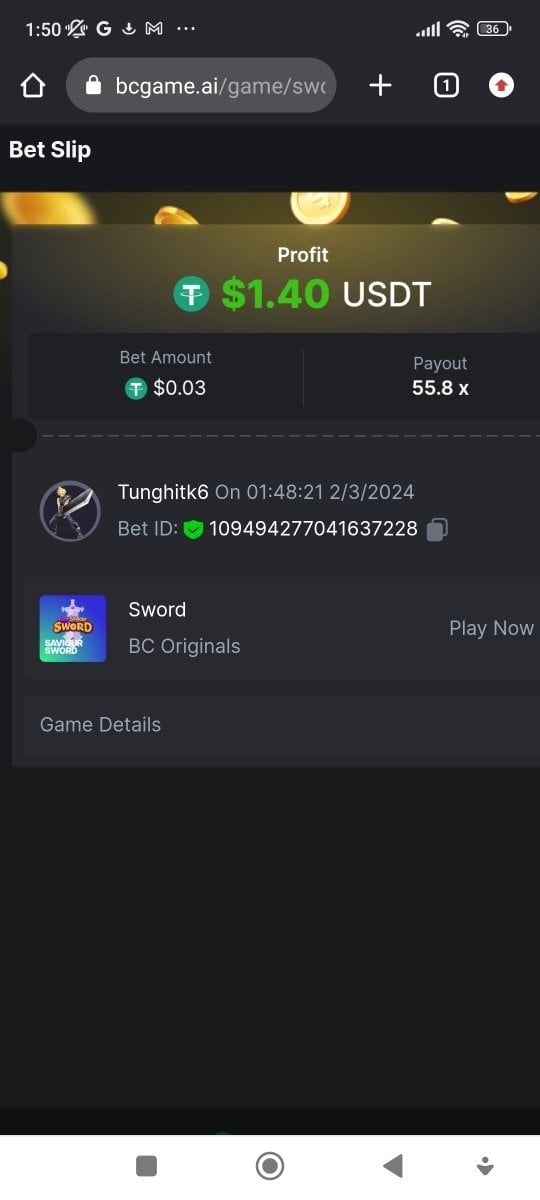Tap the Tether coin icon beside profit
Image resolution: width=540 pixels, height=1200 pixels.
(x=191, y=294)
